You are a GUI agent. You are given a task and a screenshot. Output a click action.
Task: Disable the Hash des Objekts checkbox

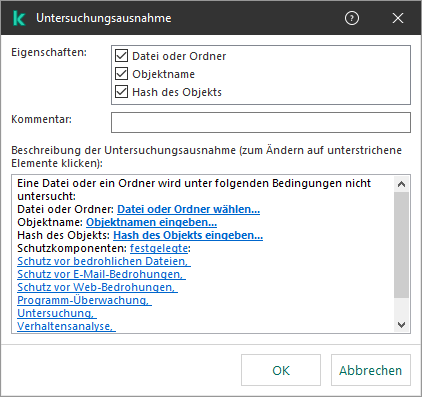tap(121, 92)
